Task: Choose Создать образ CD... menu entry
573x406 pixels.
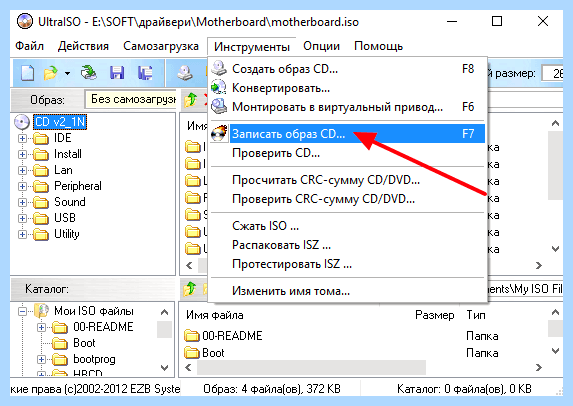Action: pyautogui.click(x=348, y=69)
